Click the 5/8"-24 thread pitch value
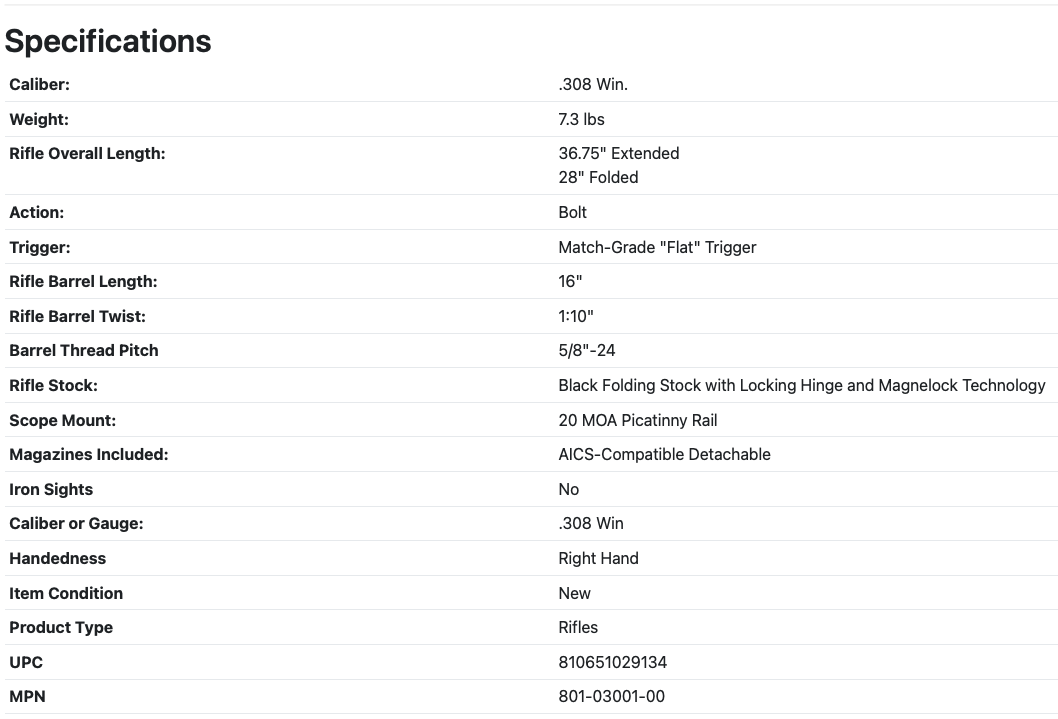This screenshot has height=719, width=1058. 587,351
